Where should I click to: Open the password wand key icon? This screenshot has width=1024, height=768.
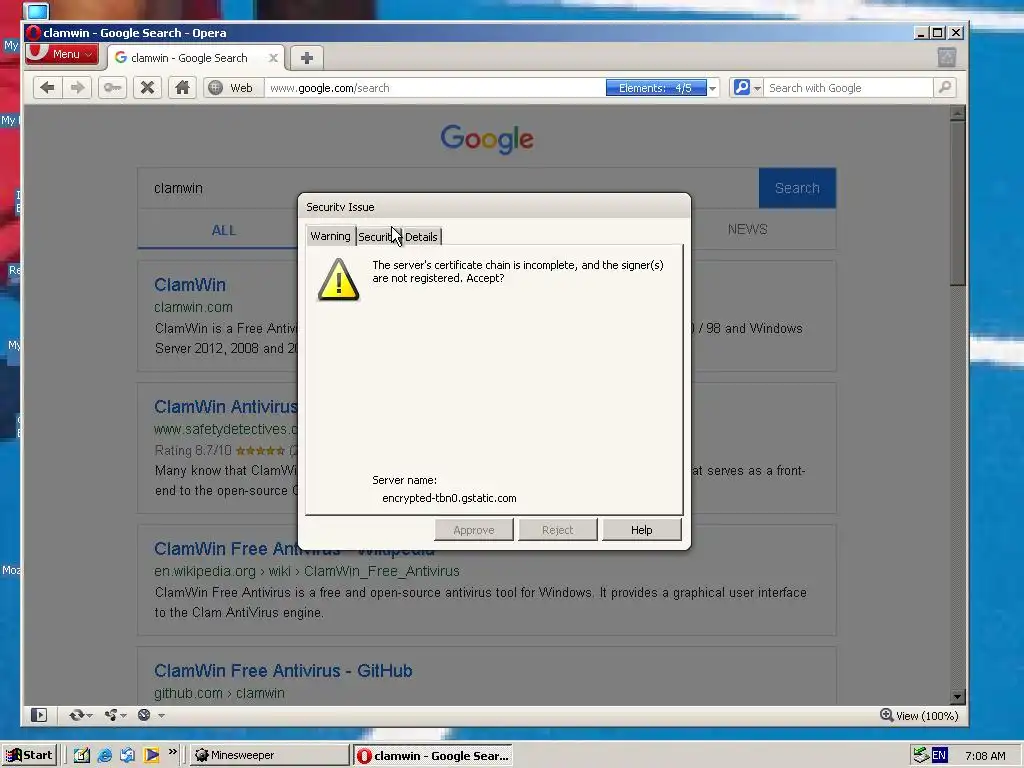112,88
